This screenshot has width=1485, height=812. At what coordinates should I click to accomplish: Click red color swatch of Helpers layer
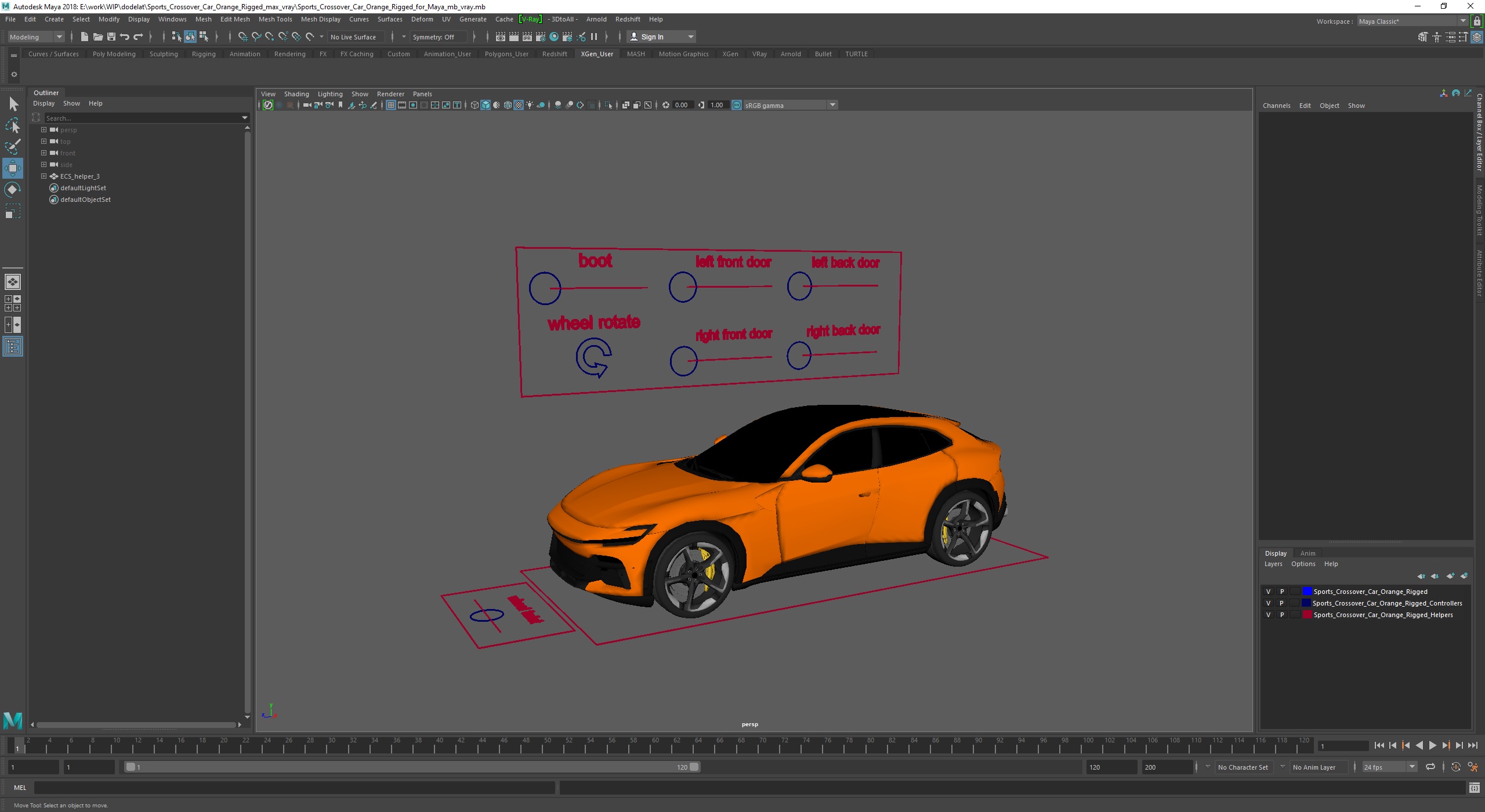[x=1306, y=615]
